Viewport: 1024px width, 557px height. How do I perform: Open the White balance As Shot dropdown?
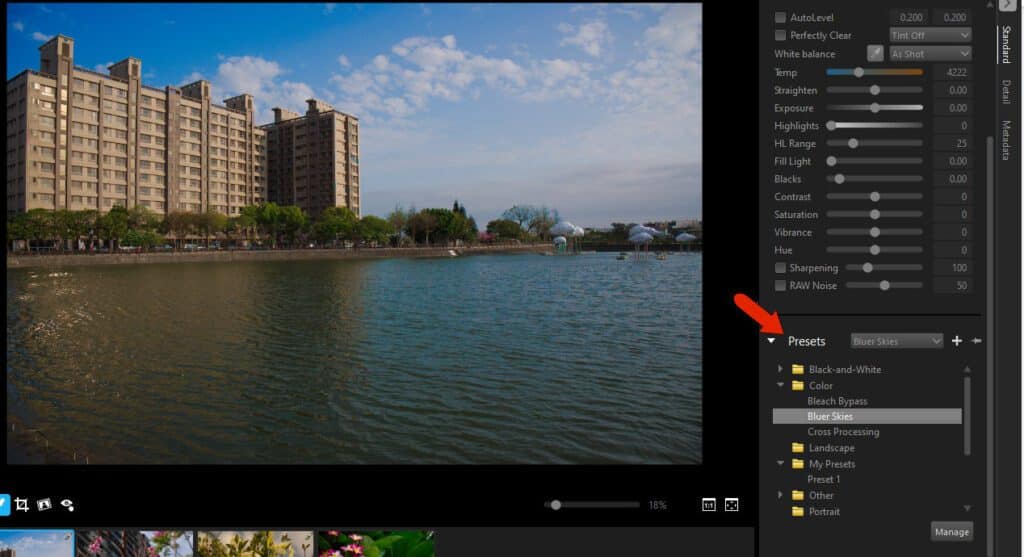tap(930, 54)
